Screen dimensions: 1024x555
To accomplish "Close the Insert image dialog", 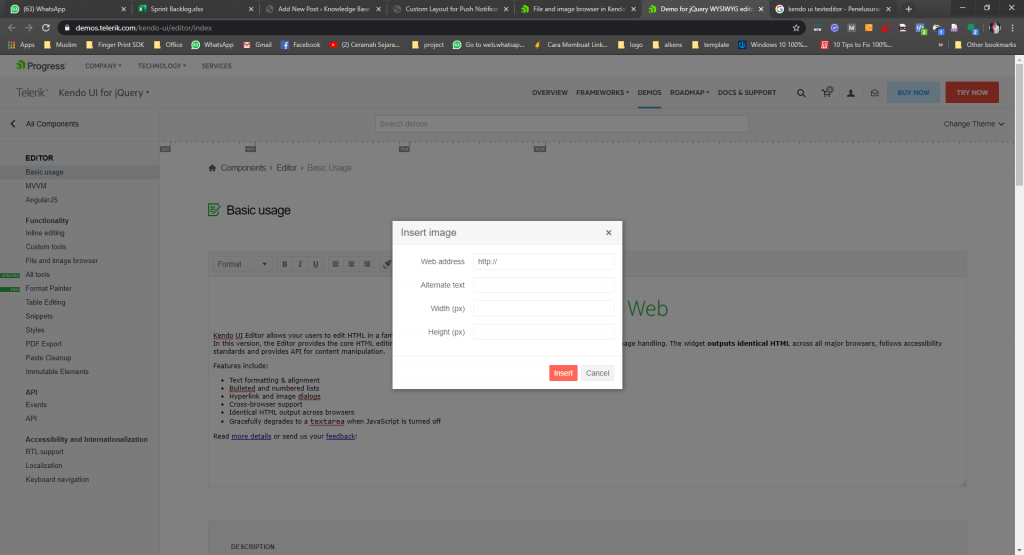I will [x=608, y=233].
